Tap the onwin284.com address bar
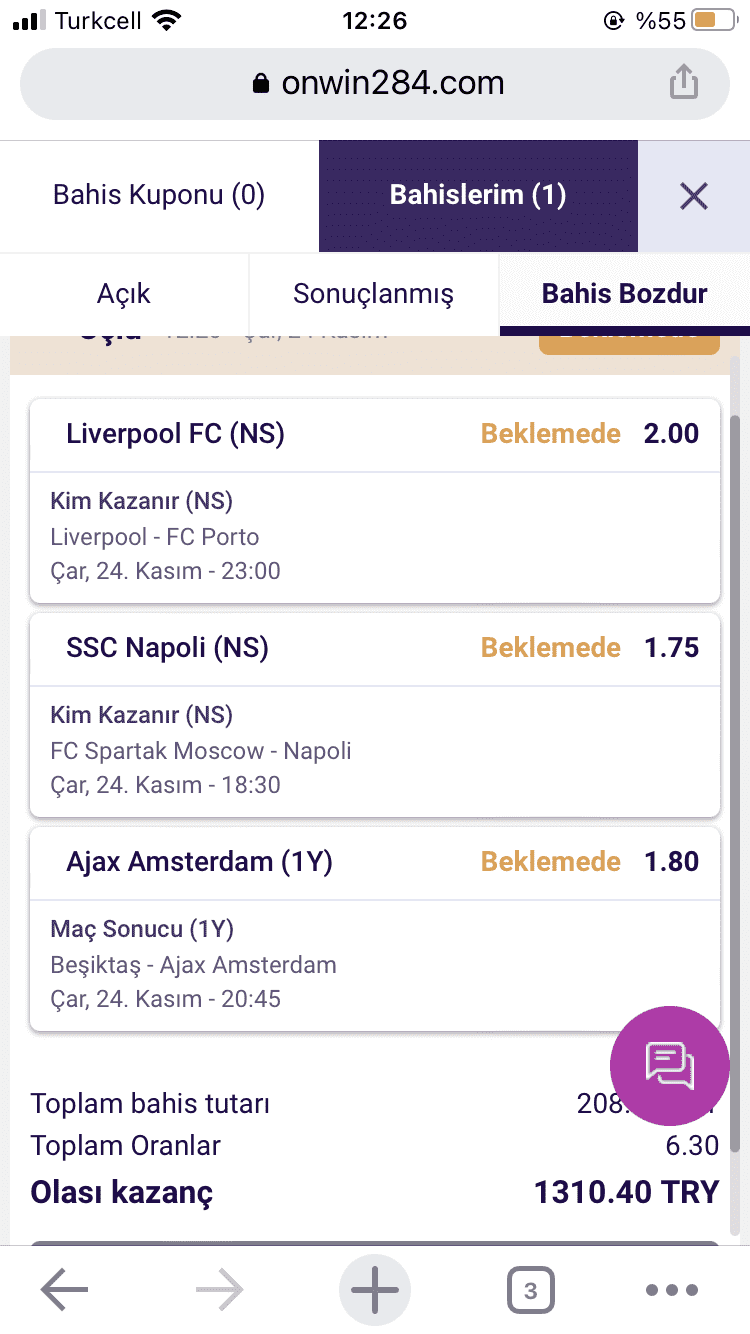Viewport: 750px width, 1334px height. [375, 83]
